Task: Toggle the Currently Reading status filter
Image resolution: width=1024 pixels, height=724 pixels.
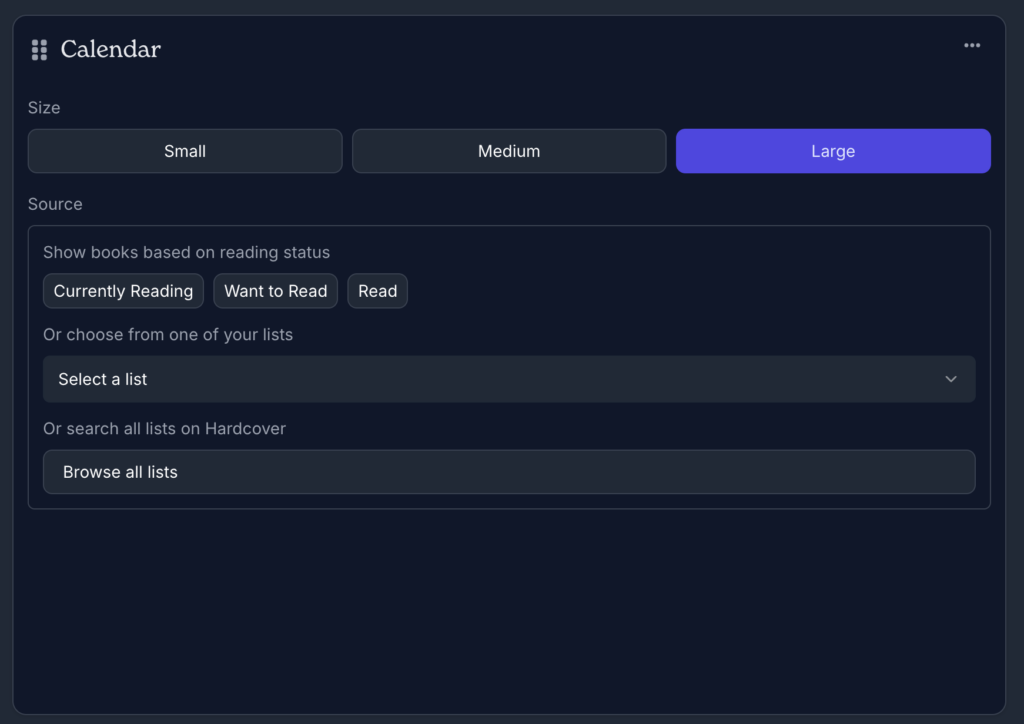Action: coord(123,291)
